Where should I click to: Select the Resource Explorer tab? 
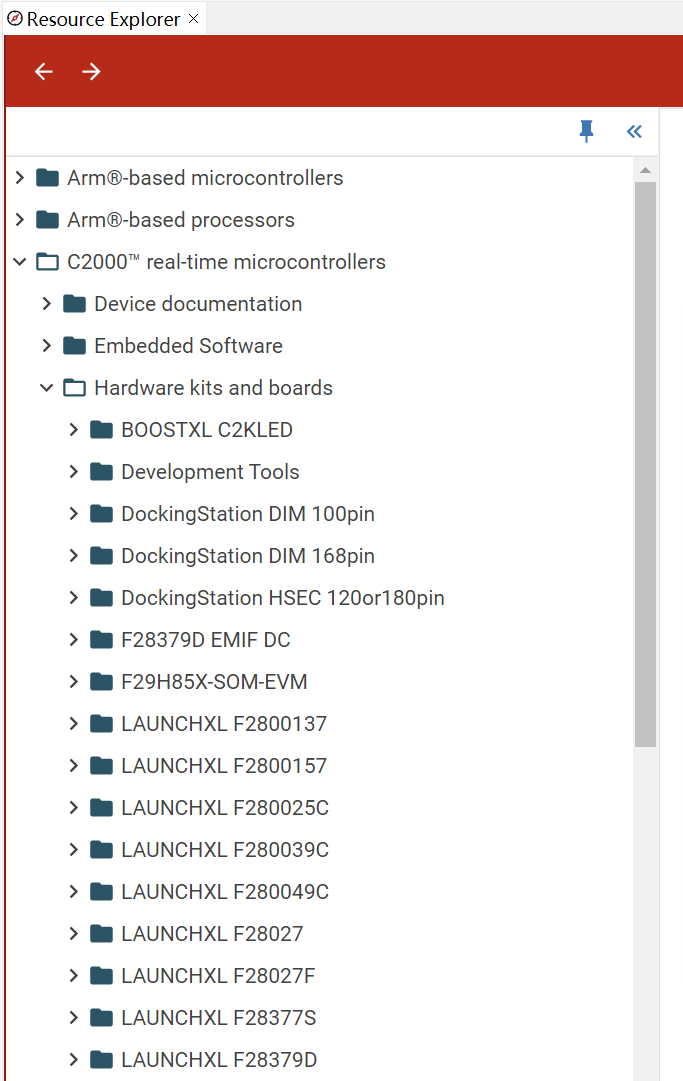pyautogui.click(x=103, y=19)
